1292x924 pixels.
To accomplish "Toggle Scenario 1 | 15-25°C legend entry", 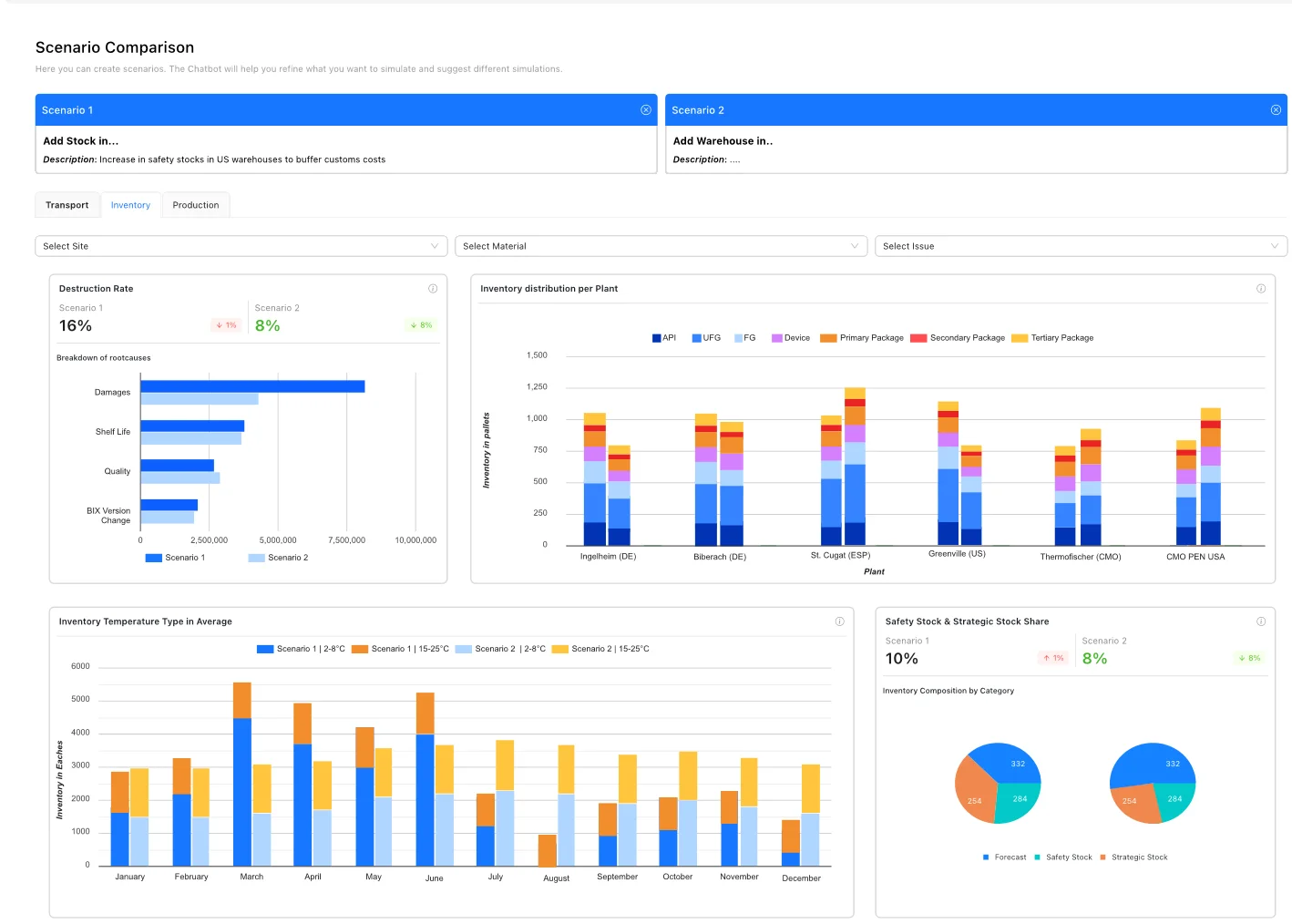I will tap(400, 649).
